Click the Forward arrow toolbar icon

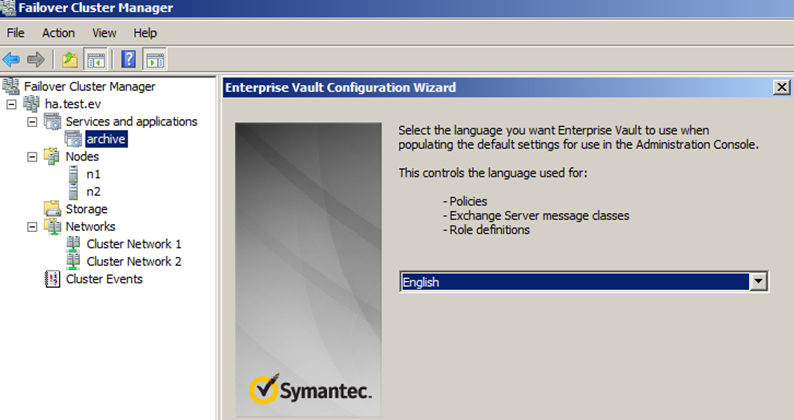point(35,60)
